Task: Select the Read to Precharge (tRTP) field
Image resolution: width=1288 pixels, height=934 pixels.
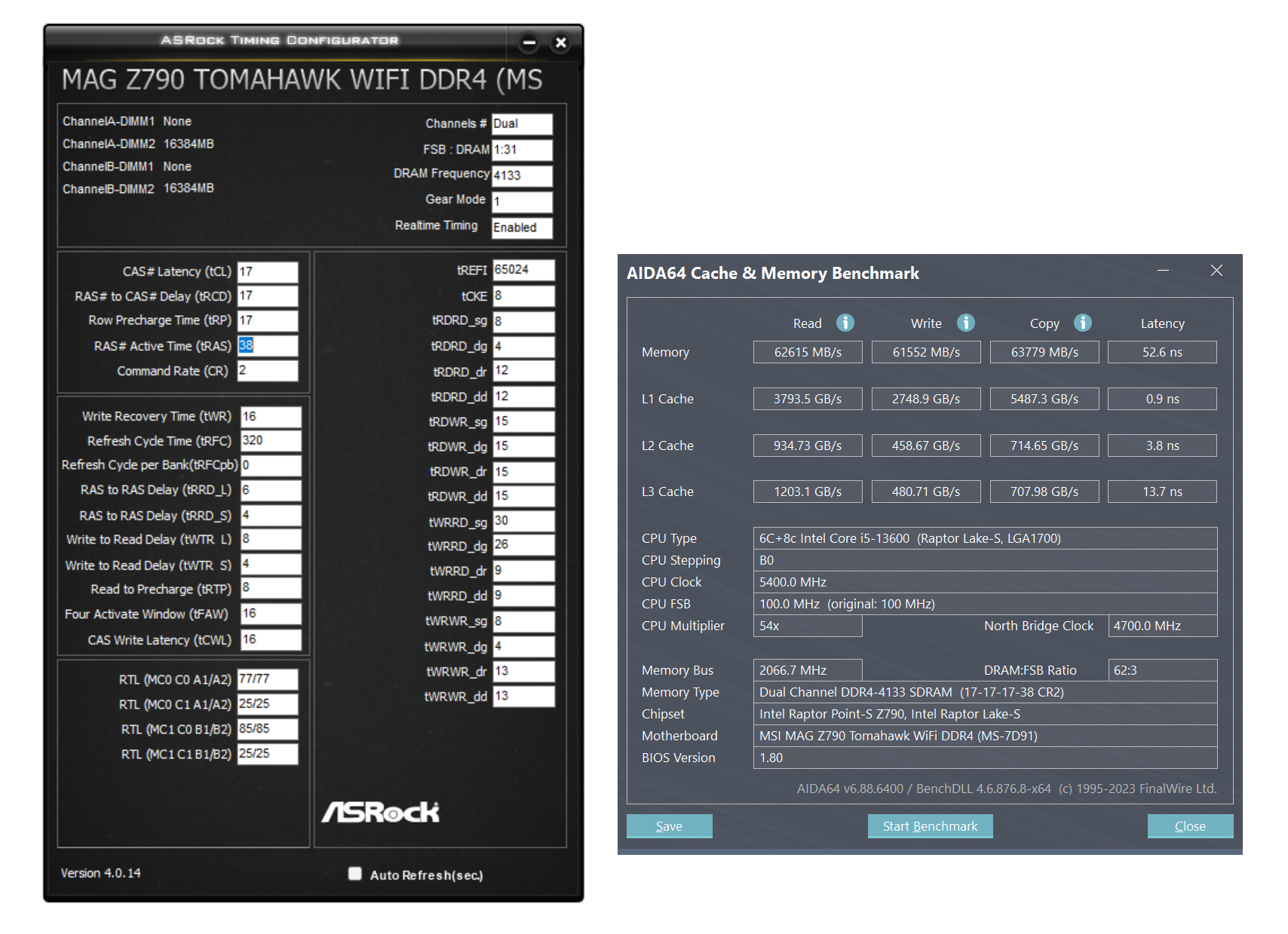Action: tap(271, 588)
